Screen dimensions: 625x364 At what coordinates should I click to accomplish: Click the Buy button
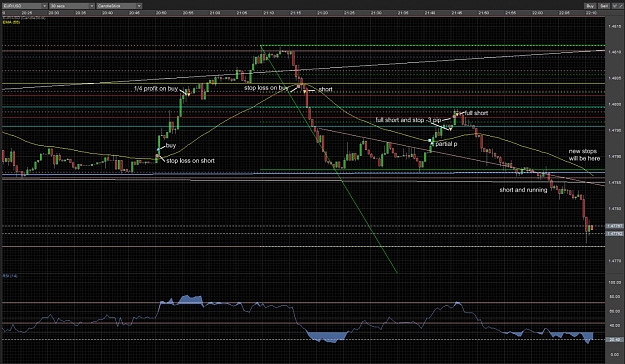tap(590, 6)
